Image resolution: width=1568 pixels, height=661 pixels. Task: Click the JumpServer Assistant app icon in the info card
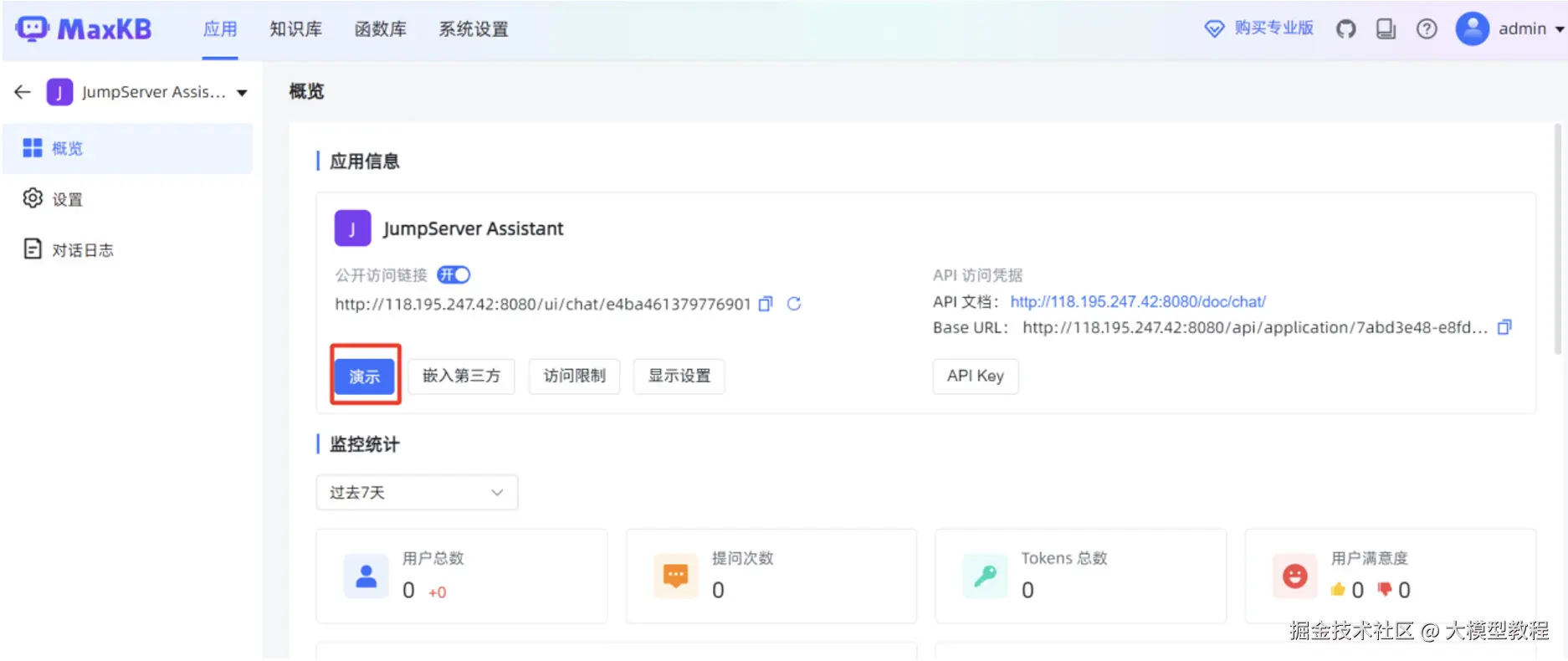pyautogui.click(x=352, y=228)
